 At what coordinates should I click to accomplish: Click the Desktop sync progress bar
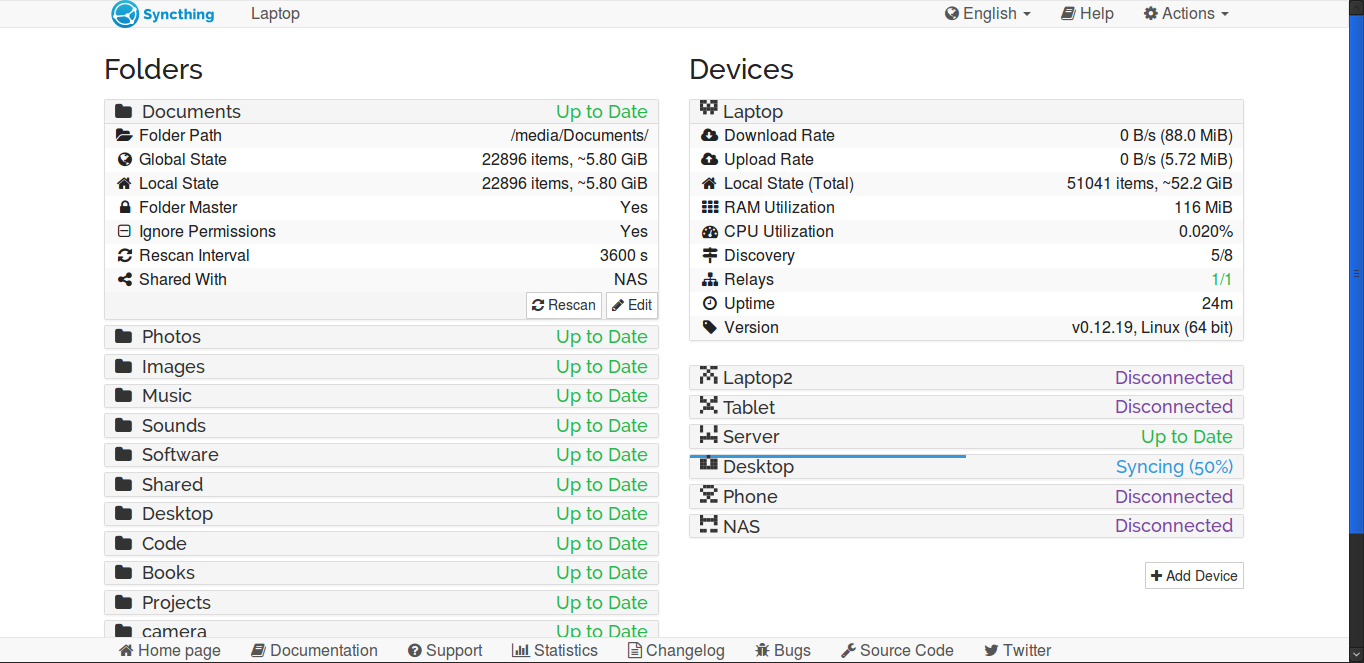[x=827, y=456]
